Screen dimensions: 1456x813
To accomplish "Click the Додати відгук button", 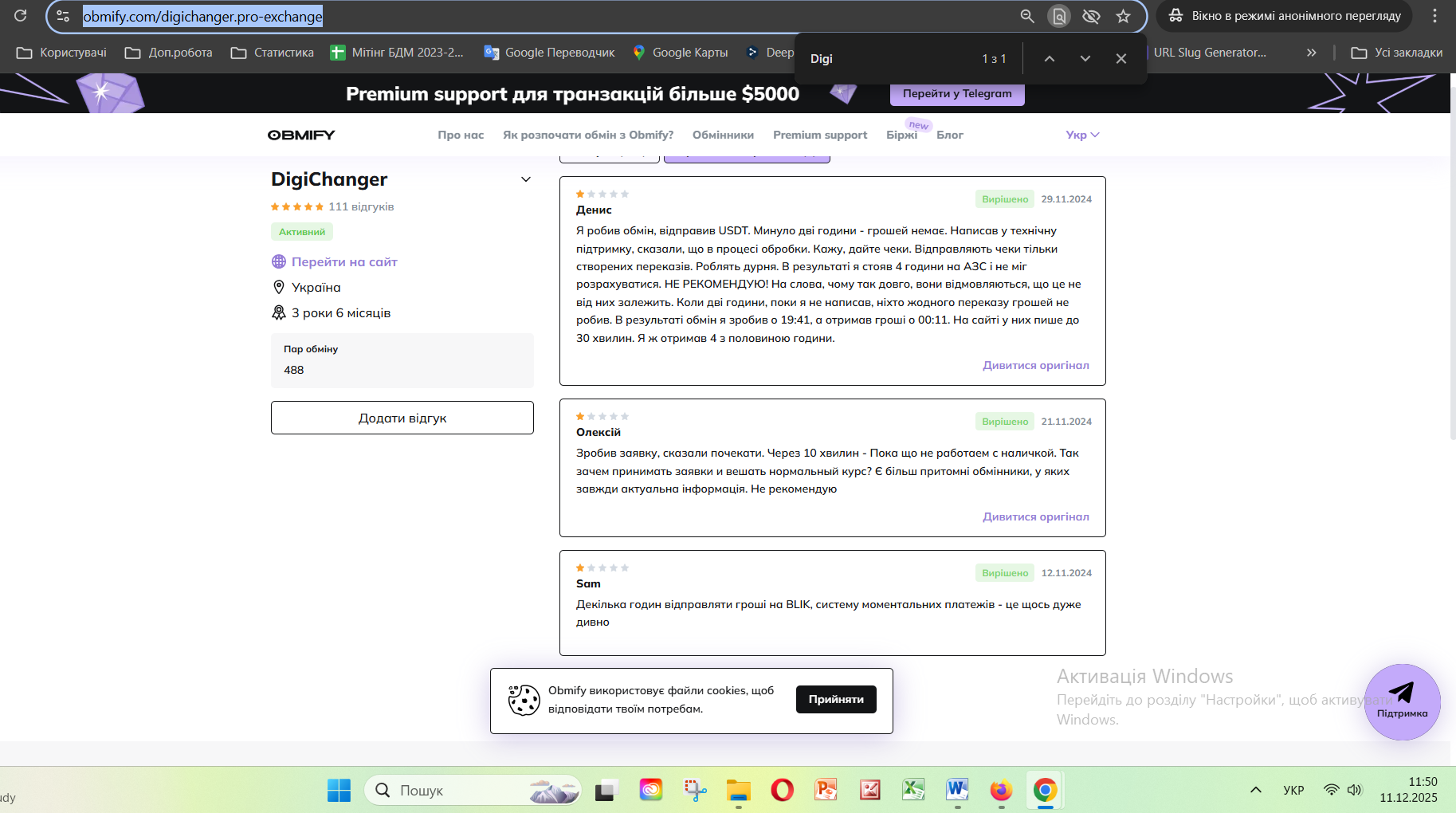I will pos(402,418).
